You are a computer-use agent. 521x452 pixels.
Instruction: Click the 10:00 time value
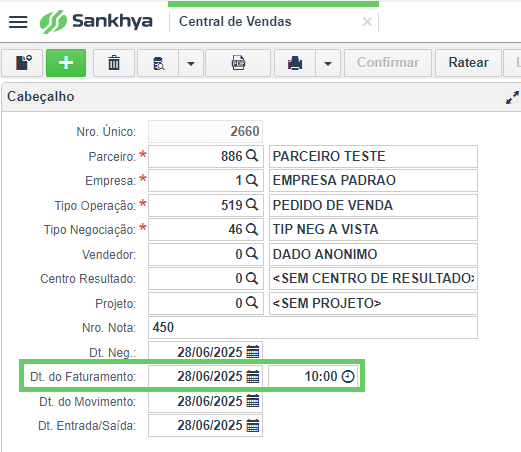(x=321, y=377)
